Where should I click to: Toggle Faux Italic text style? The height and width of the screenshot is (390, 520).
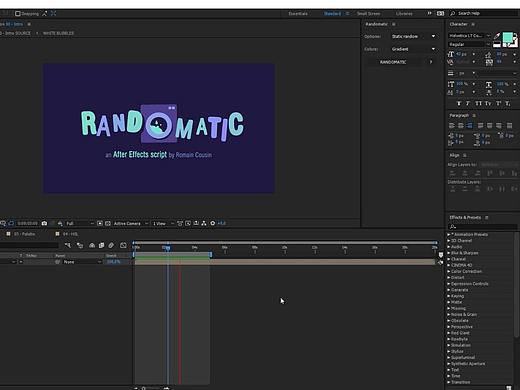click(x=468, y=104)
